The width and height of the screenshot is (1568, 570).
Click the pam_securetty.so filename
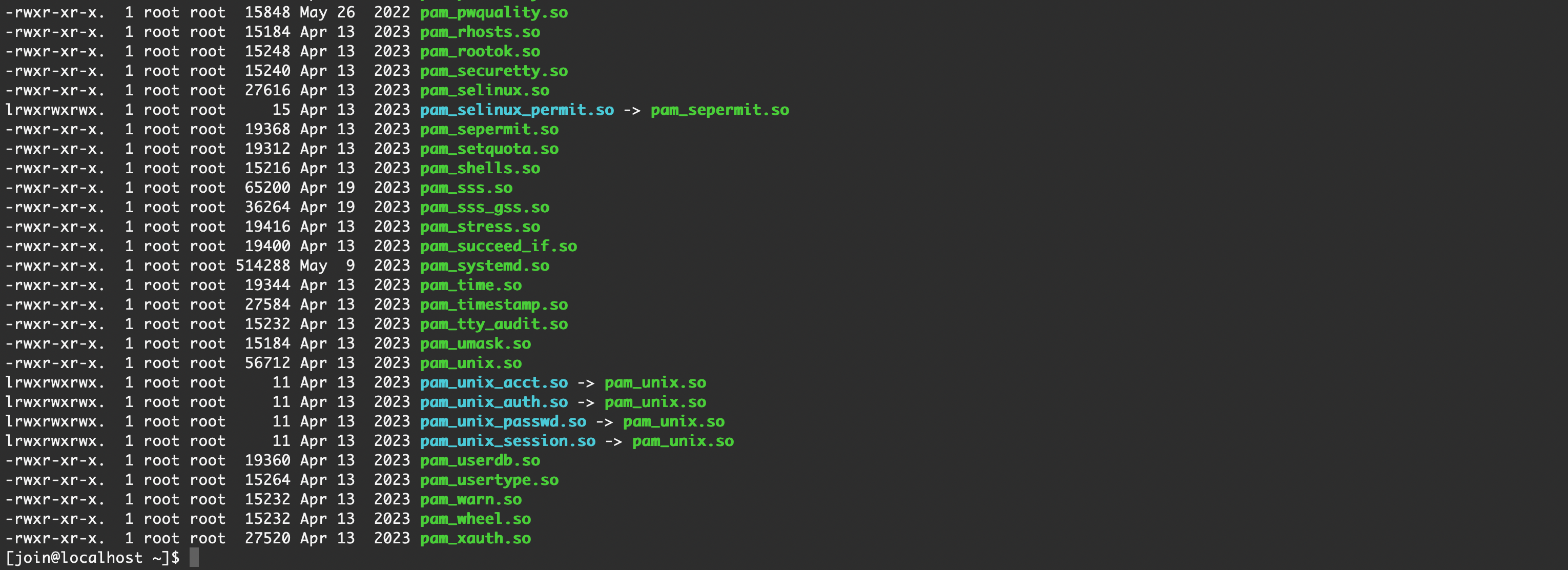tap(493, 71)
